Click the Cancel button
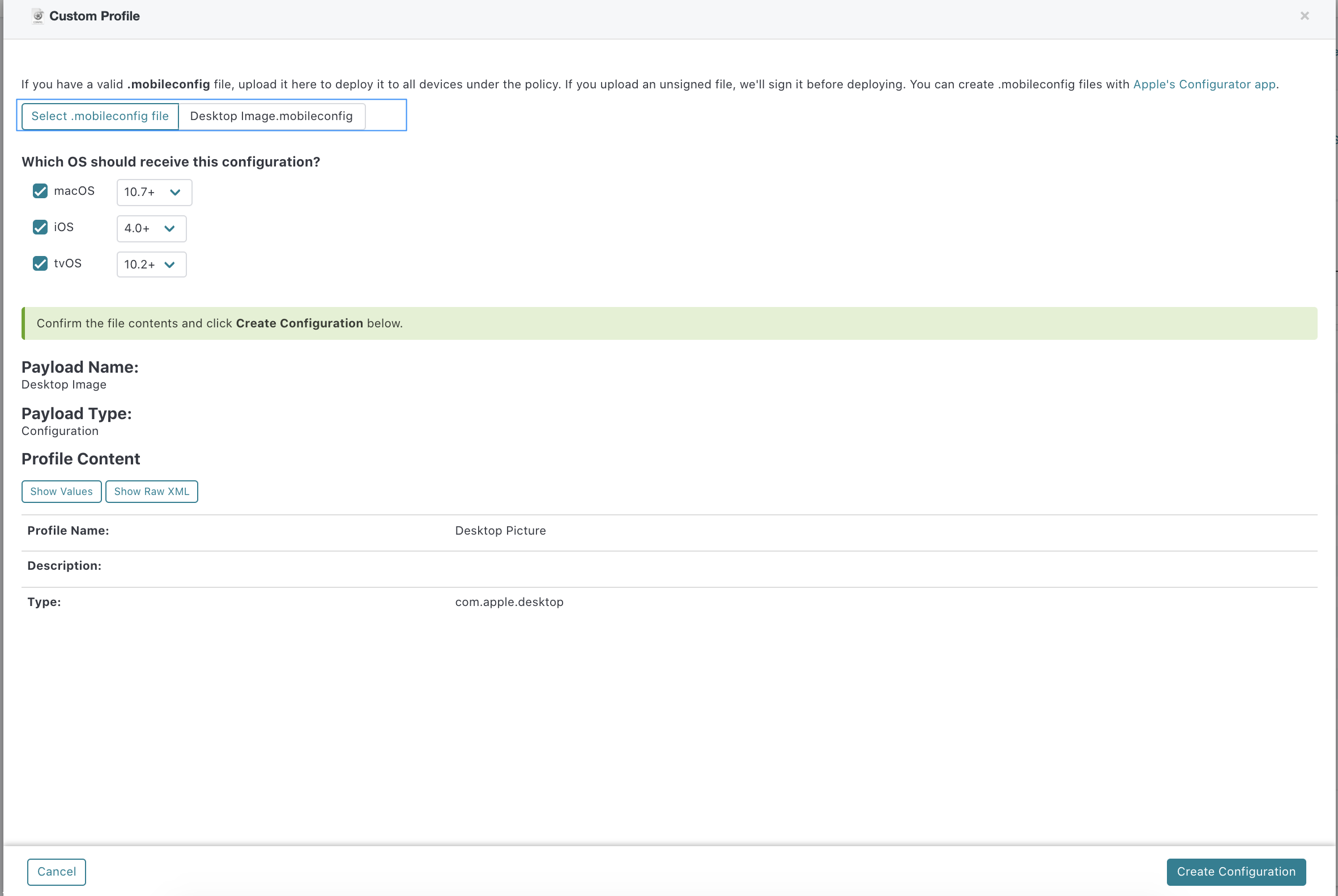This screenshot has height=896, width=1338. click(57, 872)
